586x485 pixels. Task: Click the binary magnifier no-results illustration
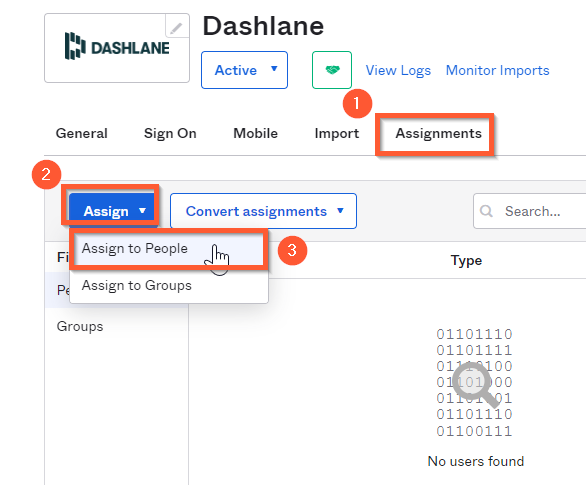(474, 382)
